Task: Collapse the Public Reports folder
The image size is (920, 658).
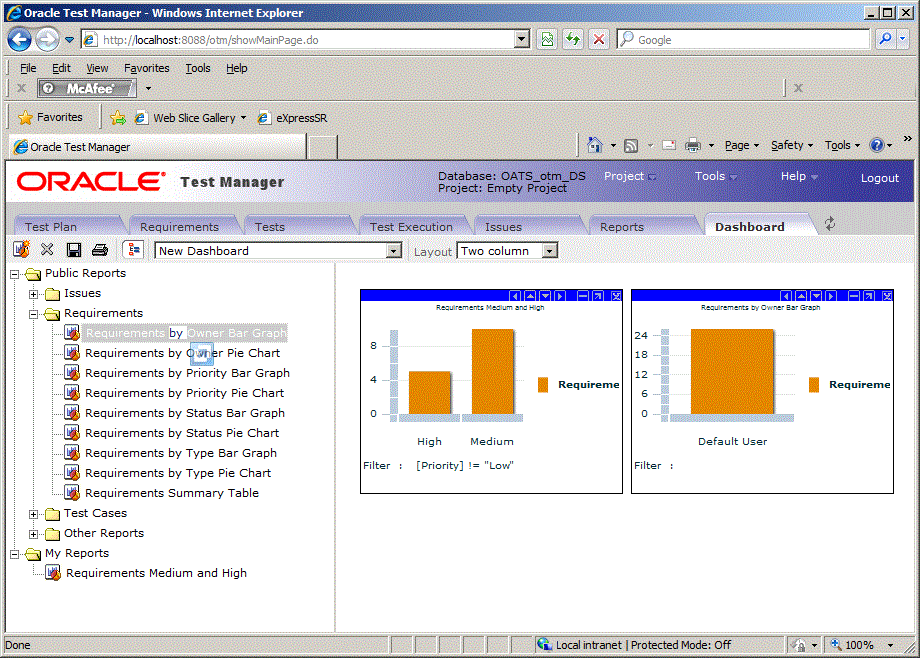Action: (15, 274)
